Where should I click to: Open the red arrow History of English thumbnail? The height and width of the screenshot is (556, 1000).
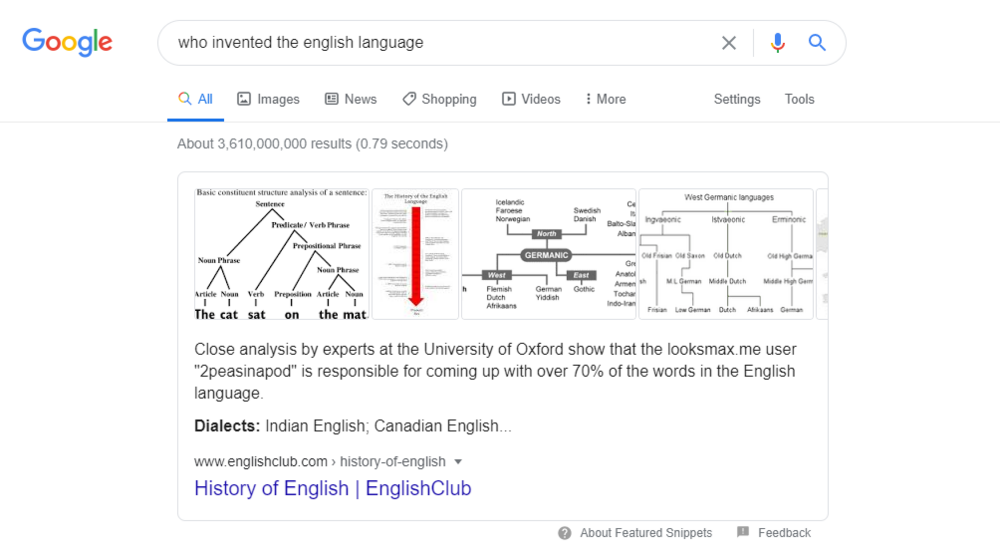click(x=415, y=254)
